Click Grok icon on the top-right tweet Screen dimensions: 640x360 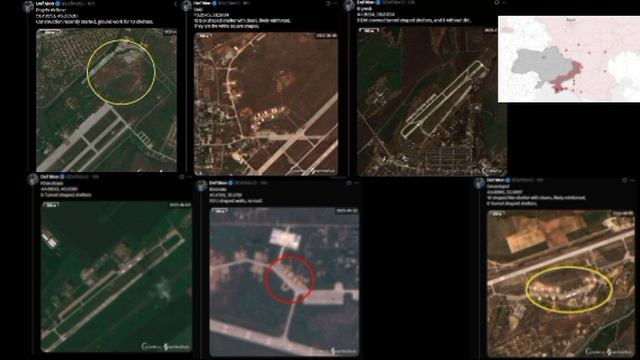497,2
